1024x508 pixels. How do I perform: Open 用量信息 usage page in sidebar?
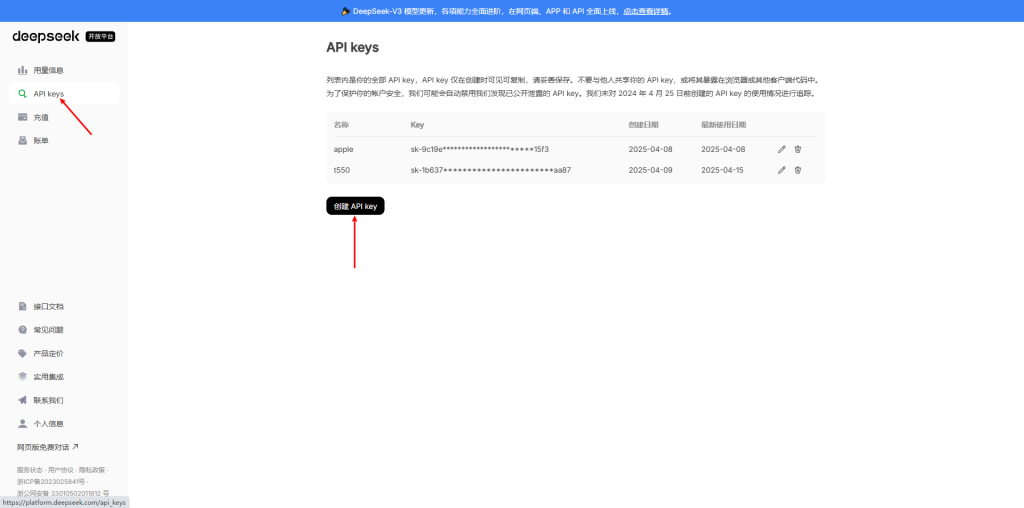63,70
